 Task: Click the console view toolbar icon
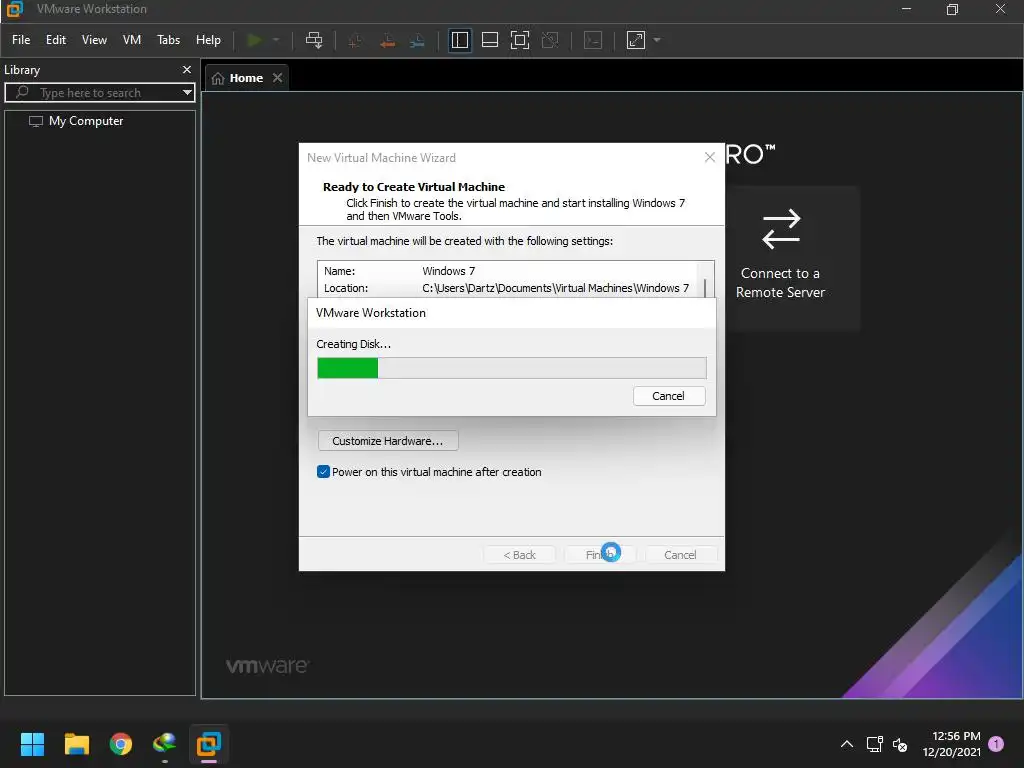coord(593,40)
